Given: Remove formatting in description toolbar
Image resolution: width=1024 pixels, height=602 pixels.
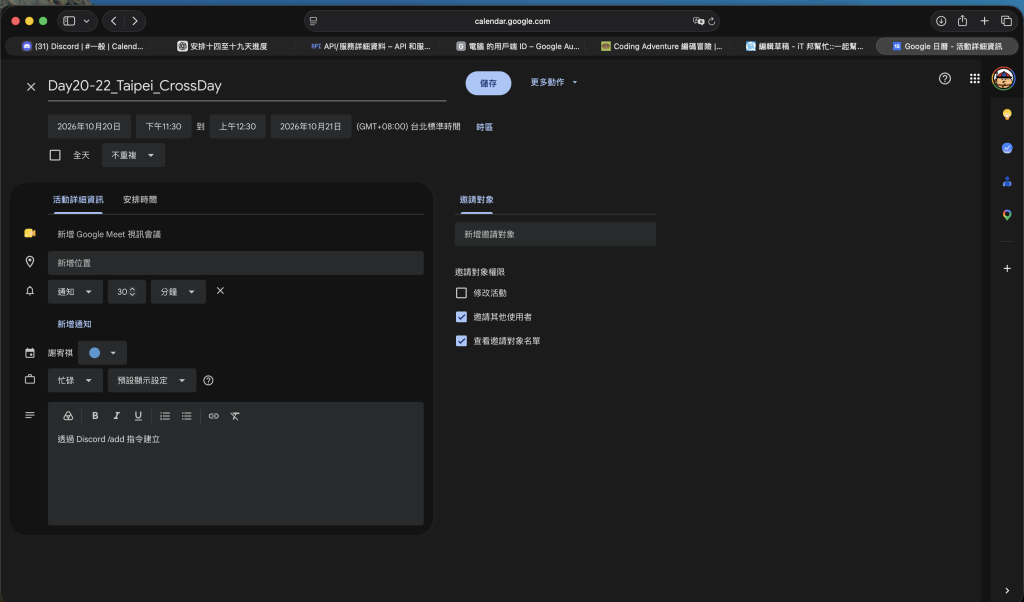Looking at the screenshot, I should point(235,416).
